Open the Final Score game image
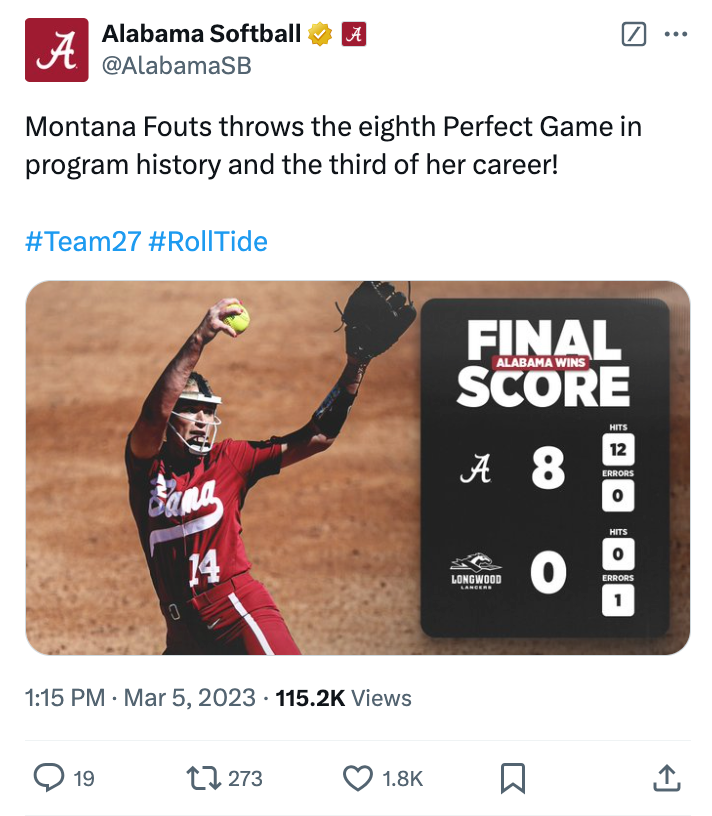 pos(357,468)
